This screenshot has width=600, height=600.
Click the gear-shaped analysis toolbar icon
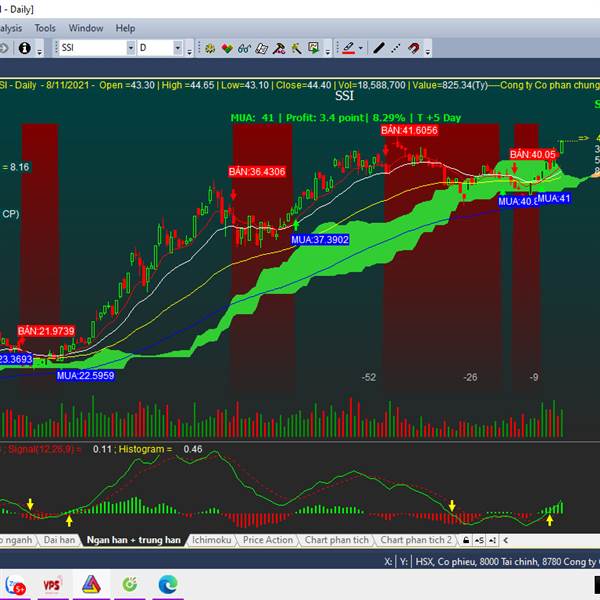click(210, 48)
